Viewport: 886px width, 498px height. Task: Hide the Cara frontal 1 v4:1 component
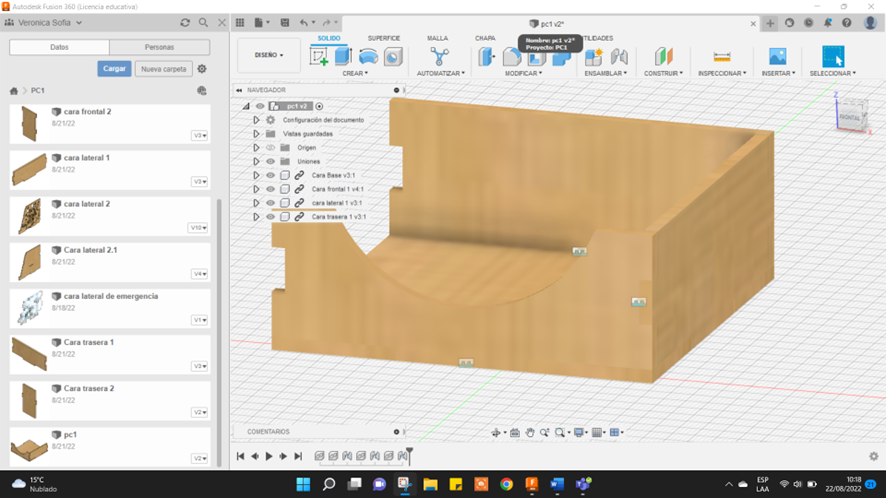point(271,189)
